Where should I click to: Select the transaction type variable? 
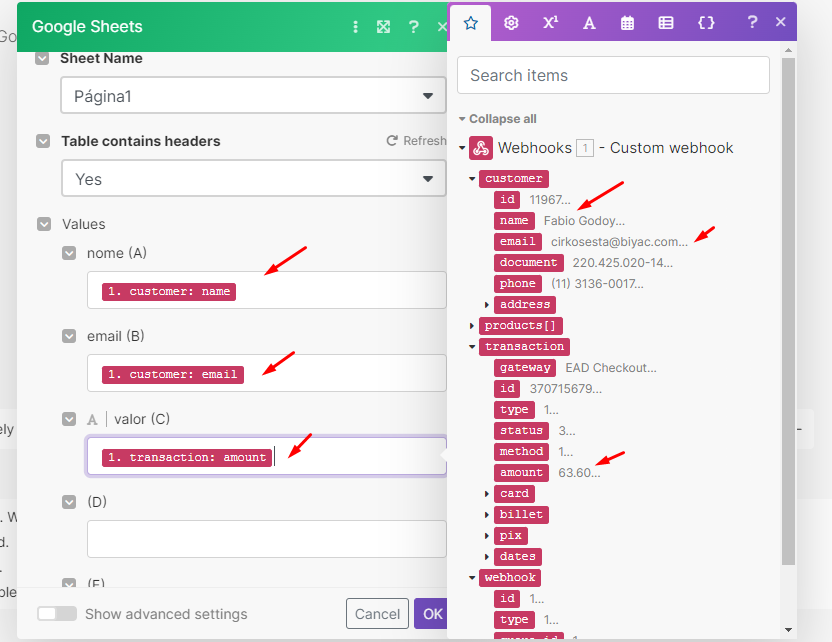(514, 410)
